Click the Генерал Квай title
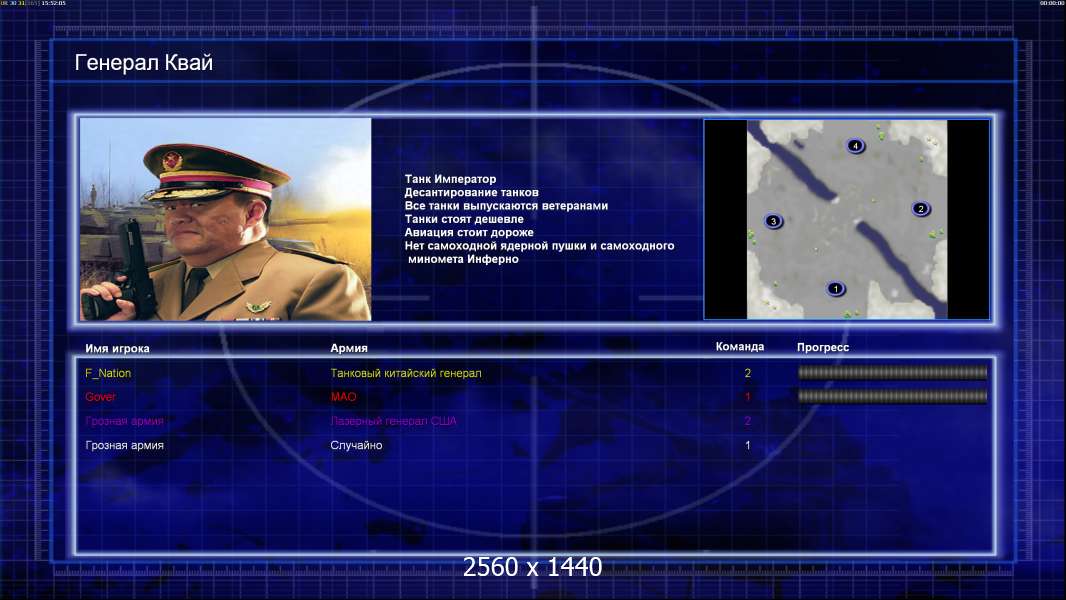The image size is (1066, 600). coord(143,63)
